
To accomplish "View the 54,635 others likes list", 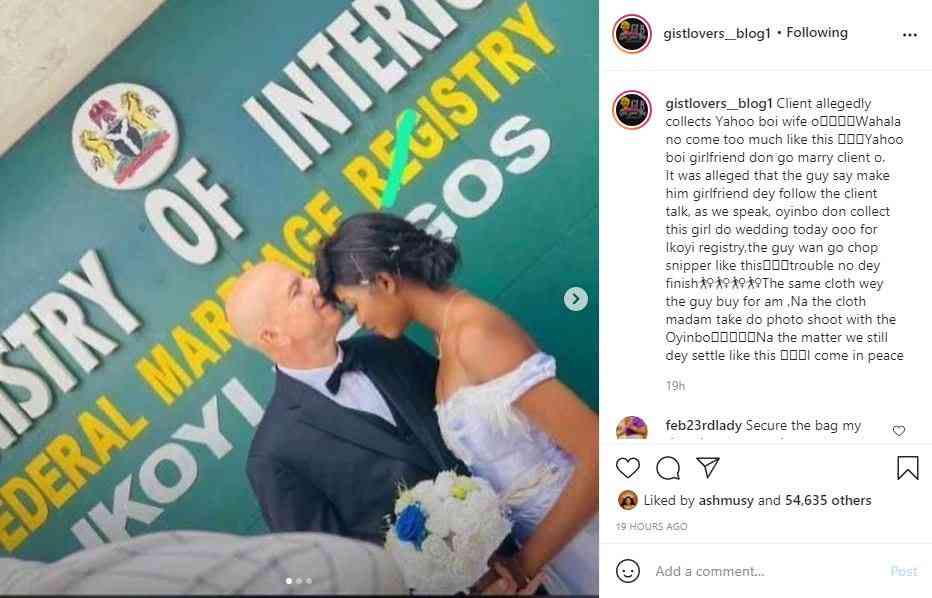I will point(828,501).
